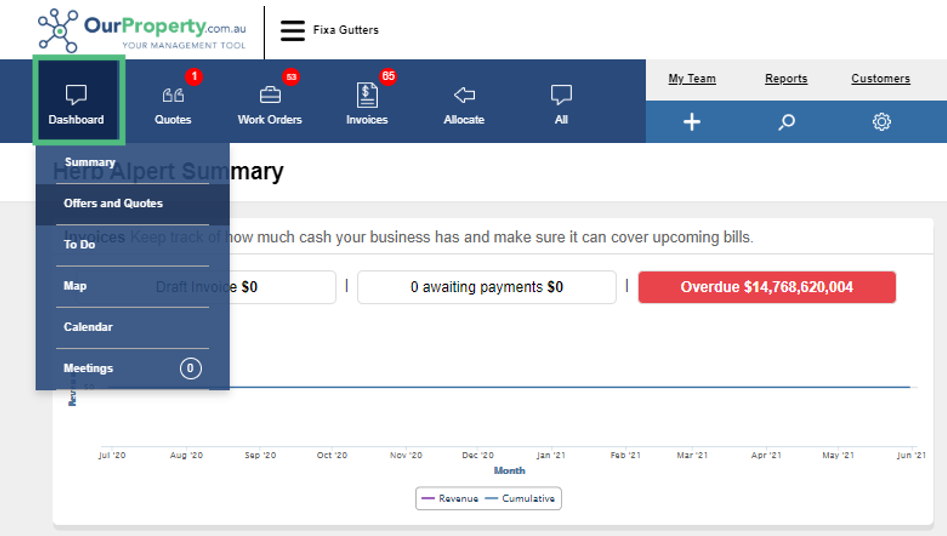This screenshot has height=536, width=947.
Task: Click the Quotes icon in navigation bar
Action: (173, 95)
